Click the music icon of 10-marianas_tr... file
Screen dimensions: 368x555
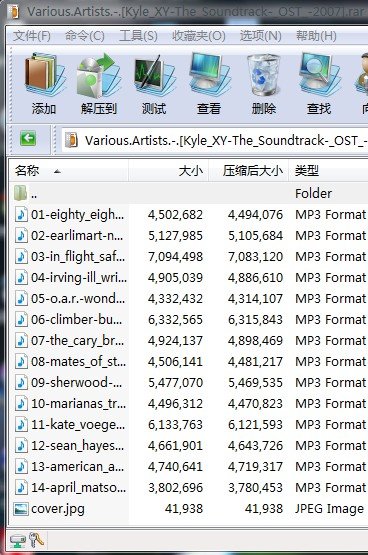[21, 404]
